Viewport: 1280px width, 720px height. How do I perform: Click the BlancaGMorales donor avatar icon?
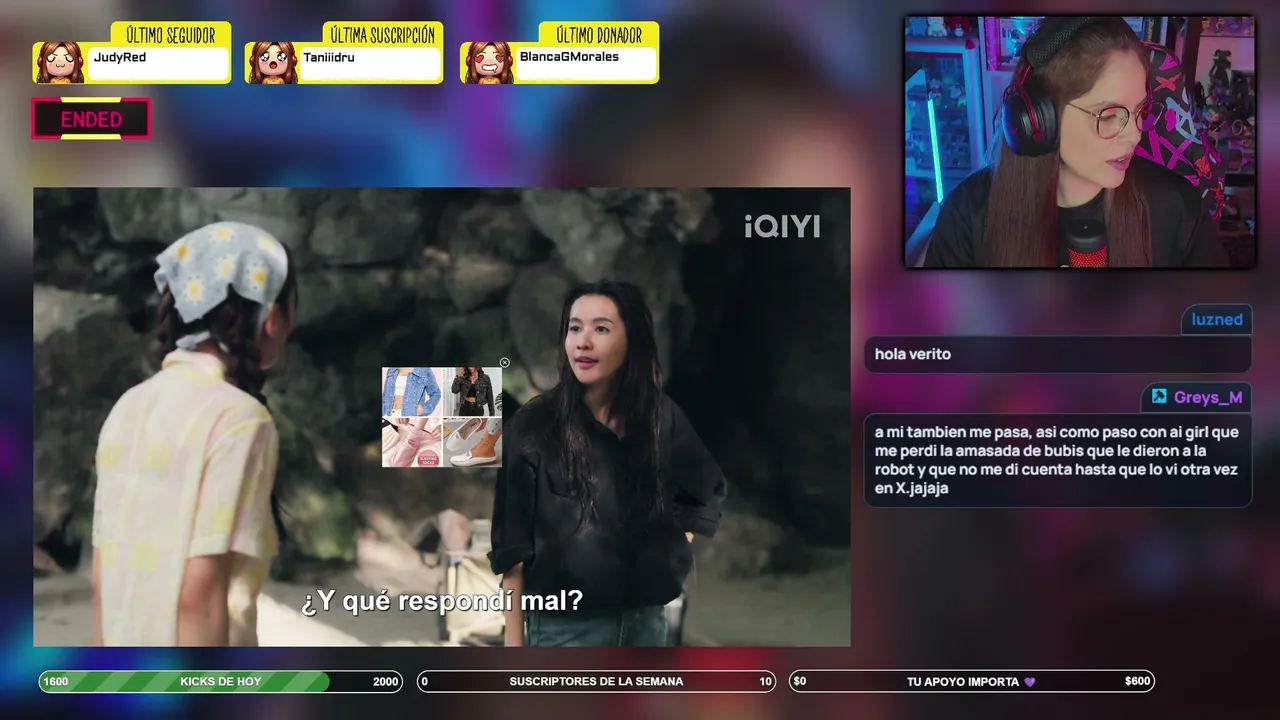click(488, 62)
